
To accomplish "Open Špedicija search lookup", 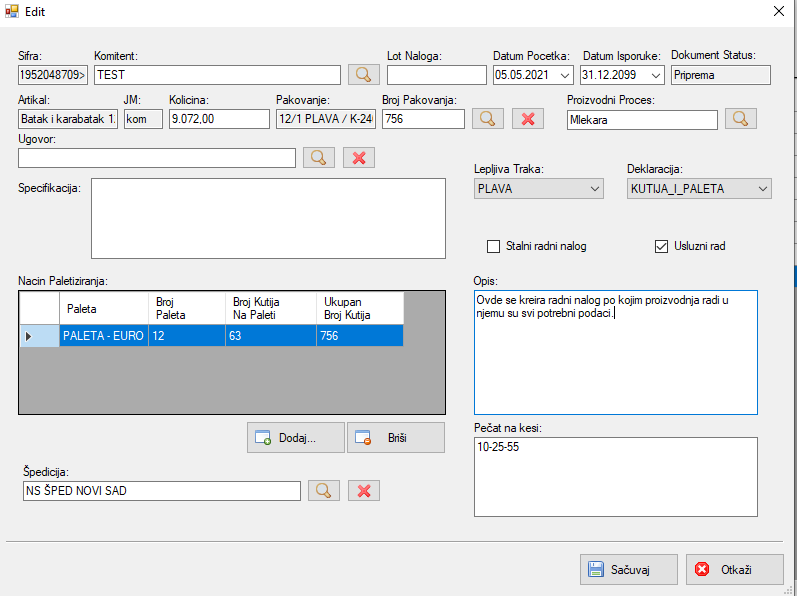I will [x=324, y=491].
